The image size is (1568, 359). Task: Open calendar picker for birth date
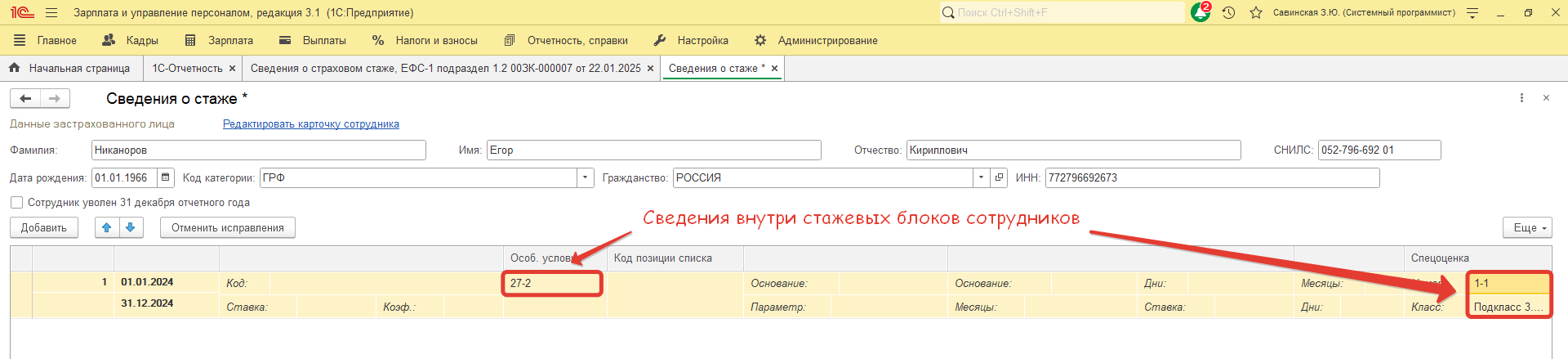[x=166, y=177]
